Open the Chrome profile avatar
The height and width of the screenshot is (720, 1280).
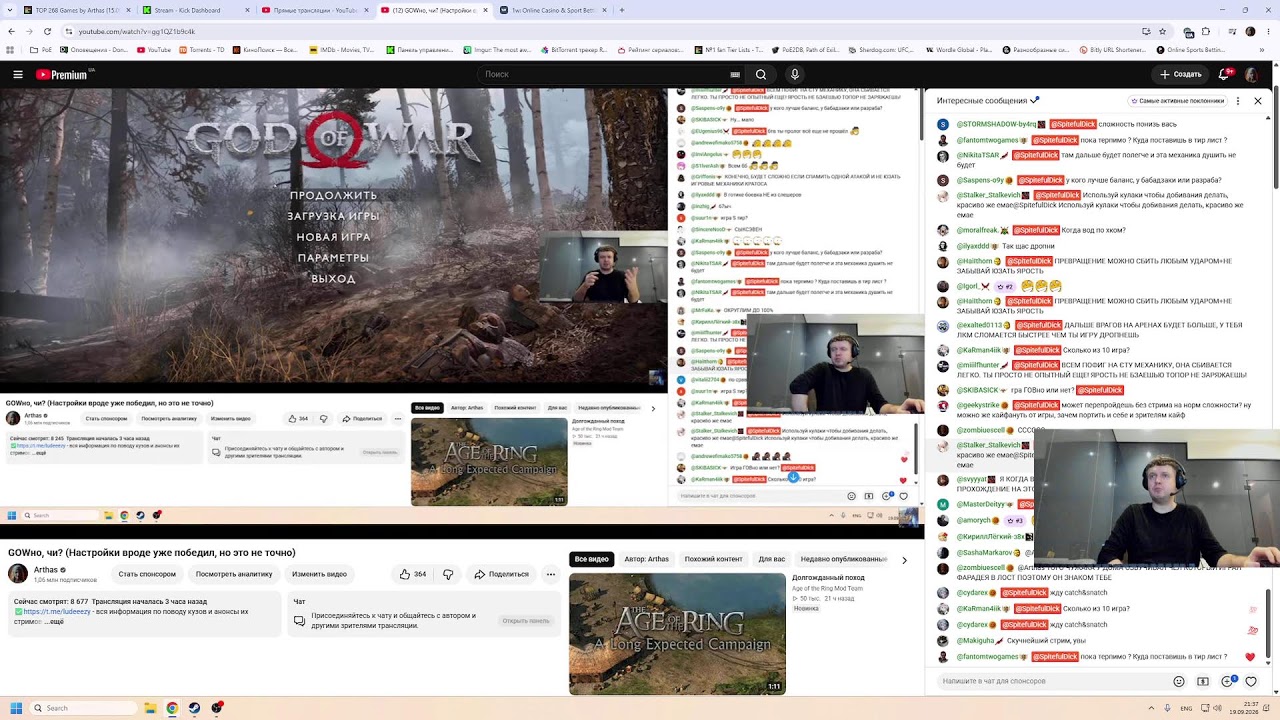[x=1250, y=32]
